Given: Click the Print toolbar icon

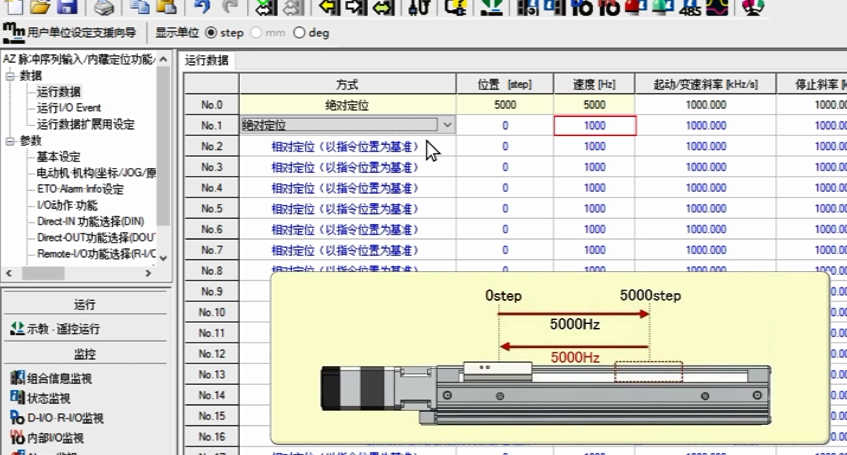Looking at the screenshot, I should pyautogui.click(x=103, y=7).
